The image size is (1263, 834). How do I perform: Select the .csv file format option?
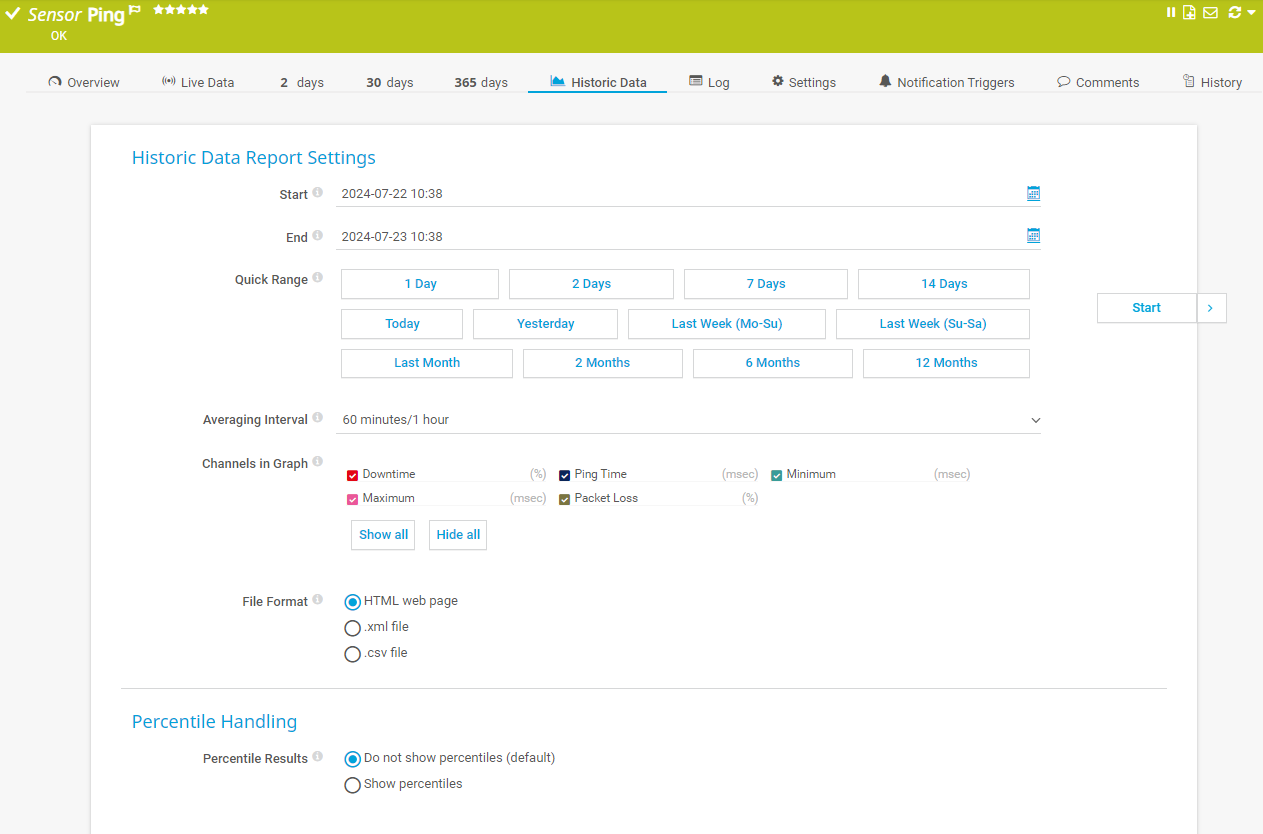[352, 654]
